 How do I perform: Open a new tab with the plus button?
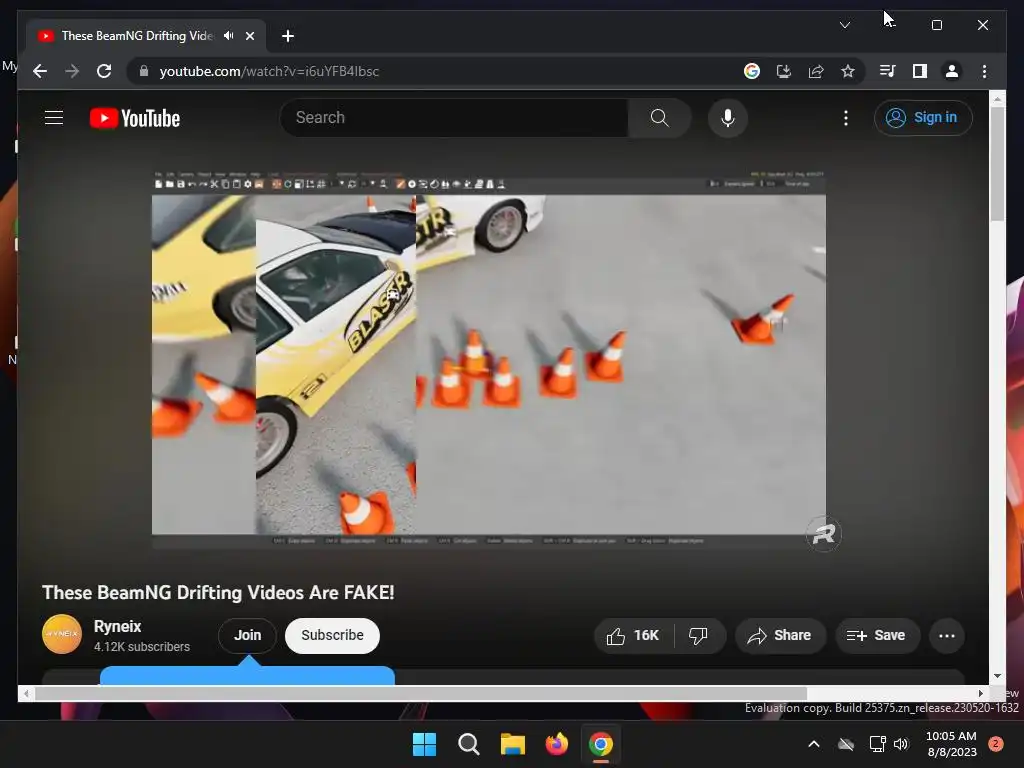288,36
